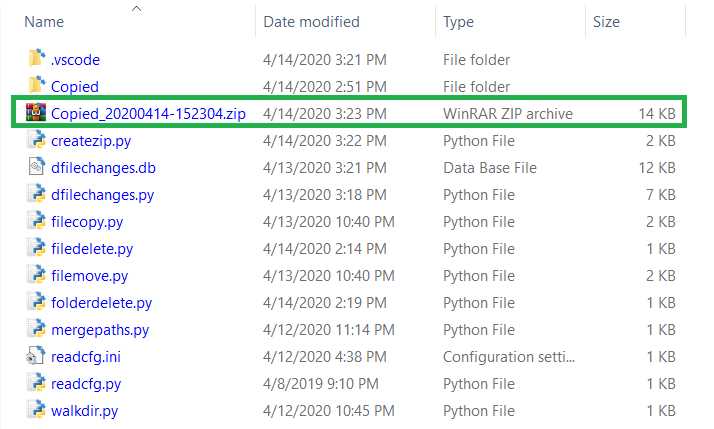Select the .vscode folder name
714x429 pixels.
click(x=76, y=60)
